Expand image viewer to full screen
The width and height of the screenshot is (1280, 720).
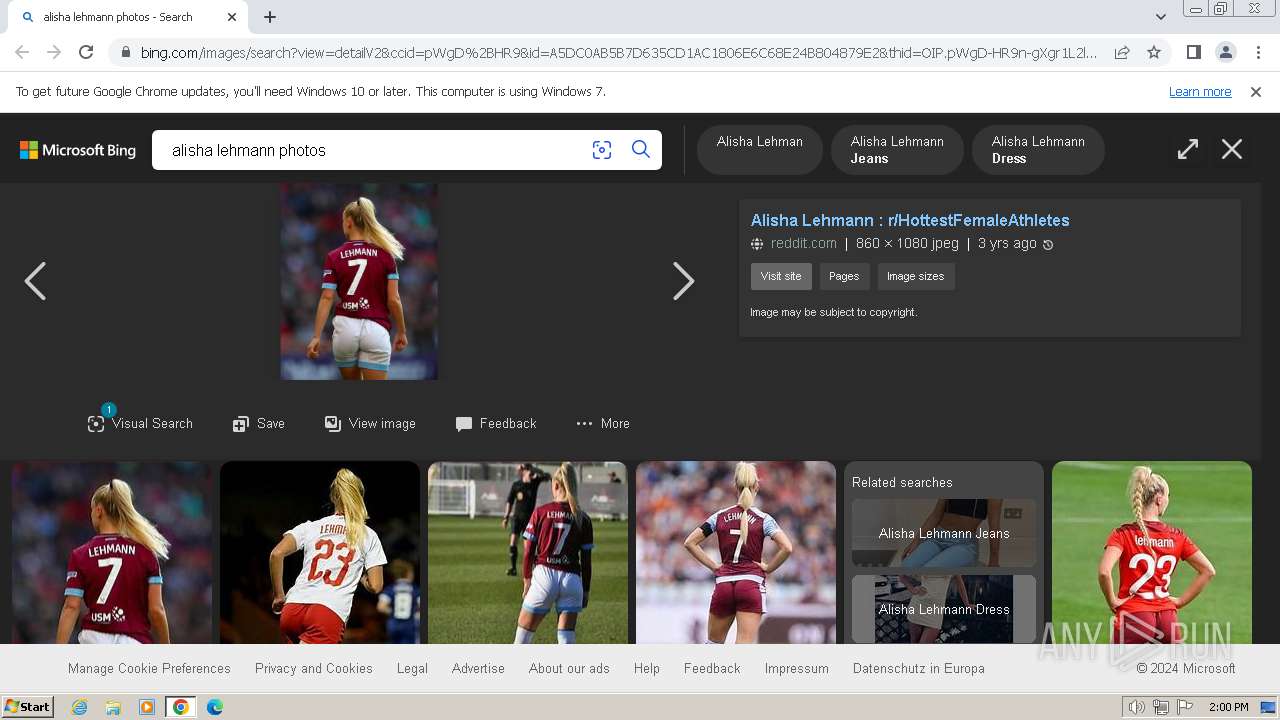1188,150
